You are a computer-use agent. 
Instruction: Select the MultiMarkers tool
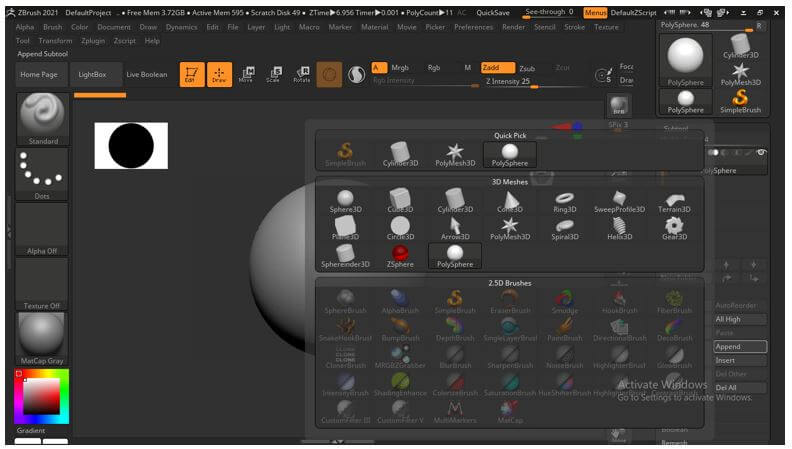[455, 412]
